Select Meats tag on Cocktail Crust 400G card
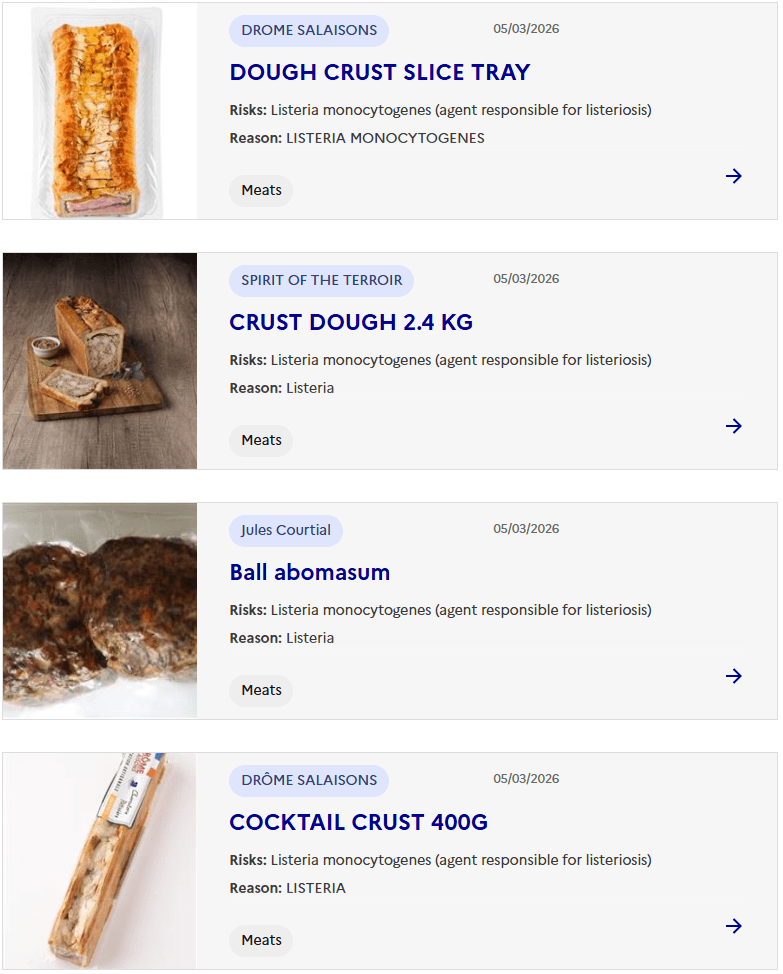The width and height of the screenshot is (783, 974). coord(261,940)
